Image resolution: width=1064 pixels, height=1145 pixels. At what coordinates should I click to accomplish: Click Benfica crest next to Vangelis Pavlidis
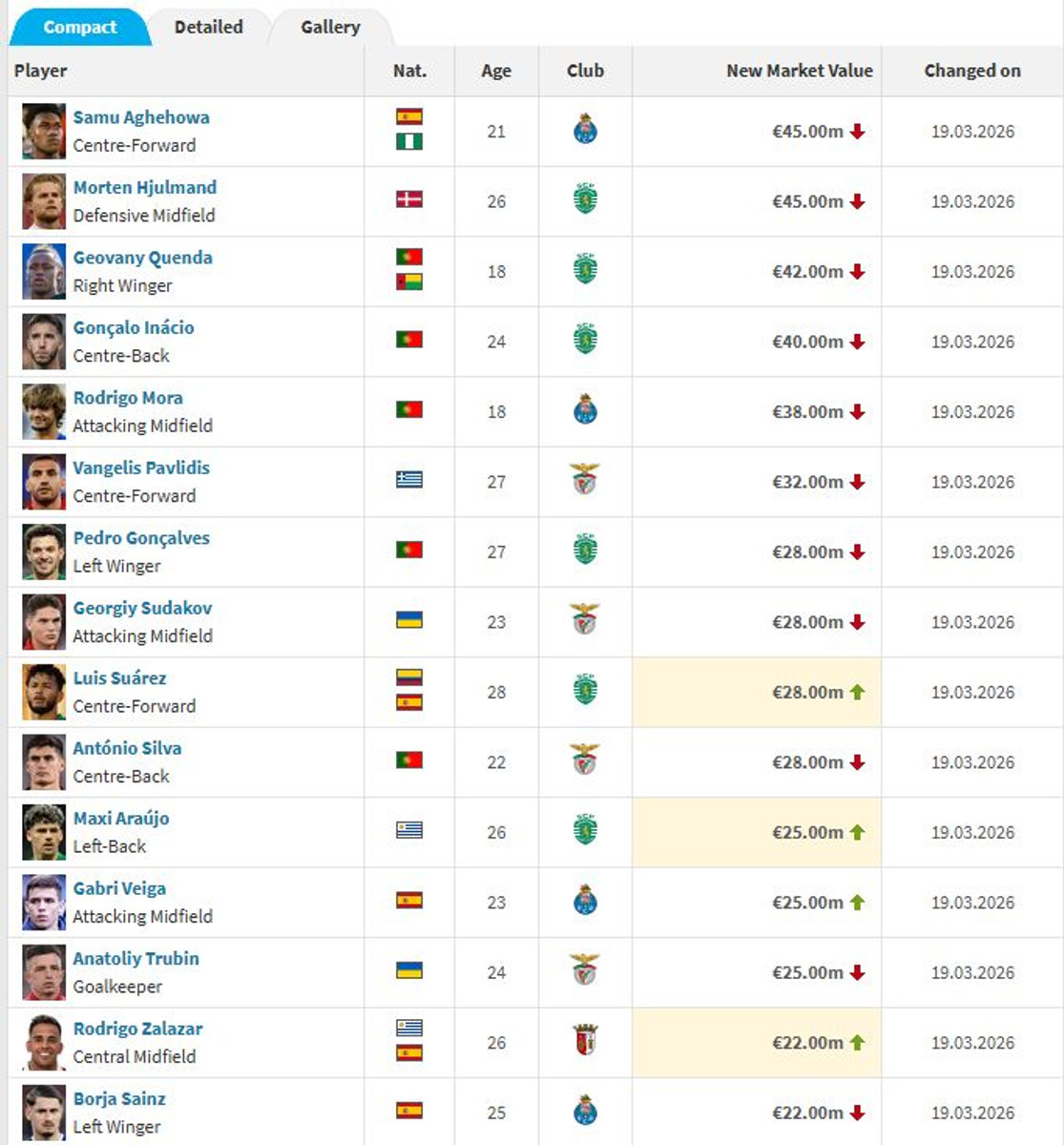pyautogui.click(x=585, y=480)
